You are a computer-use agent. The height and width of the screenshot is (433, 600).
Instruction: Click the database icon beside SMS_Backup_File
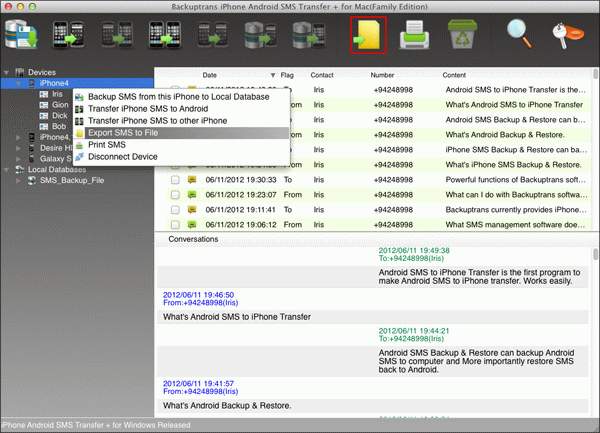(33, 180)
